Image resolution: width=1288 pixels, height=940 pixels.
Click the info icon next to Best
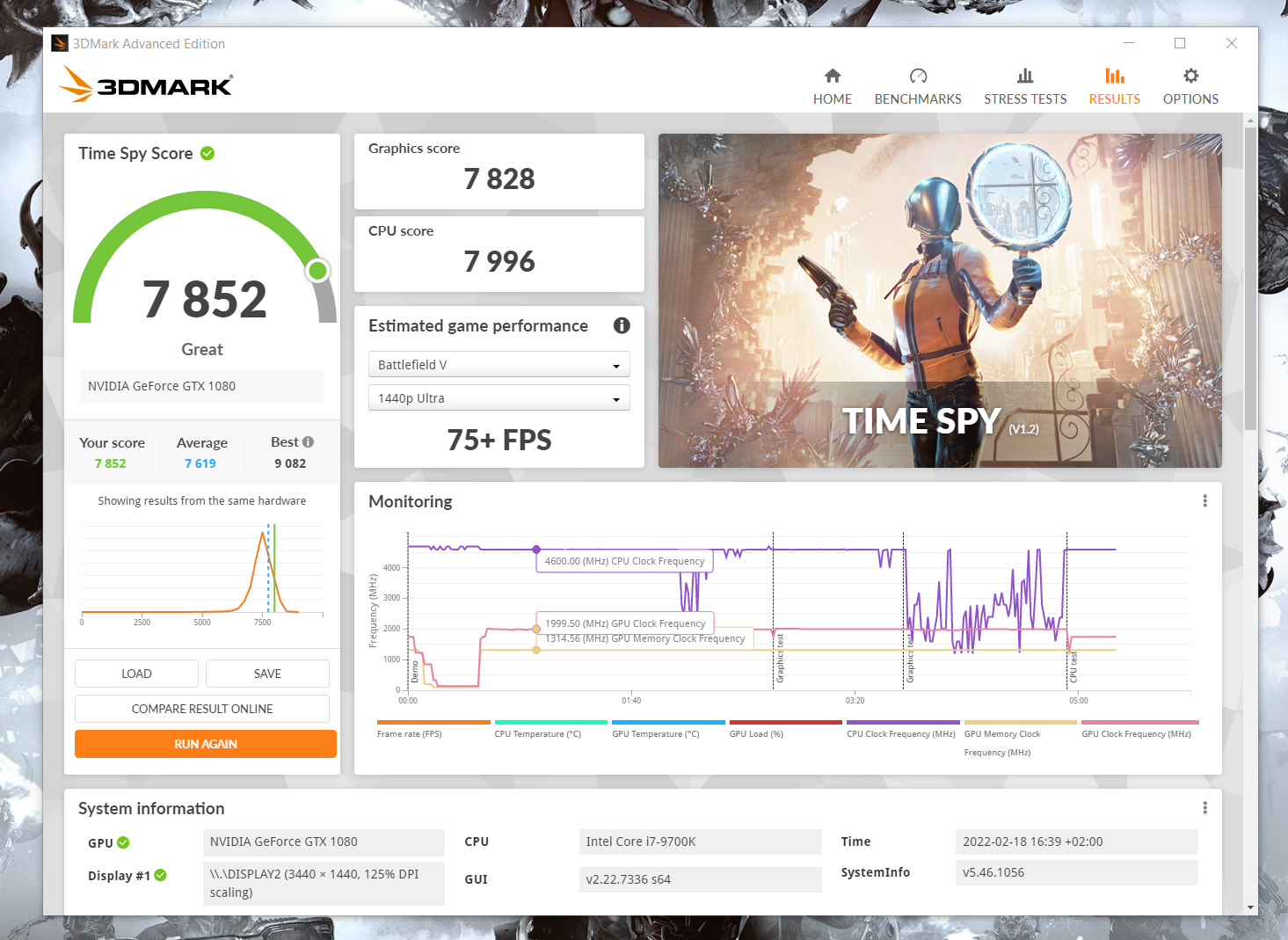tap(309, 442)
